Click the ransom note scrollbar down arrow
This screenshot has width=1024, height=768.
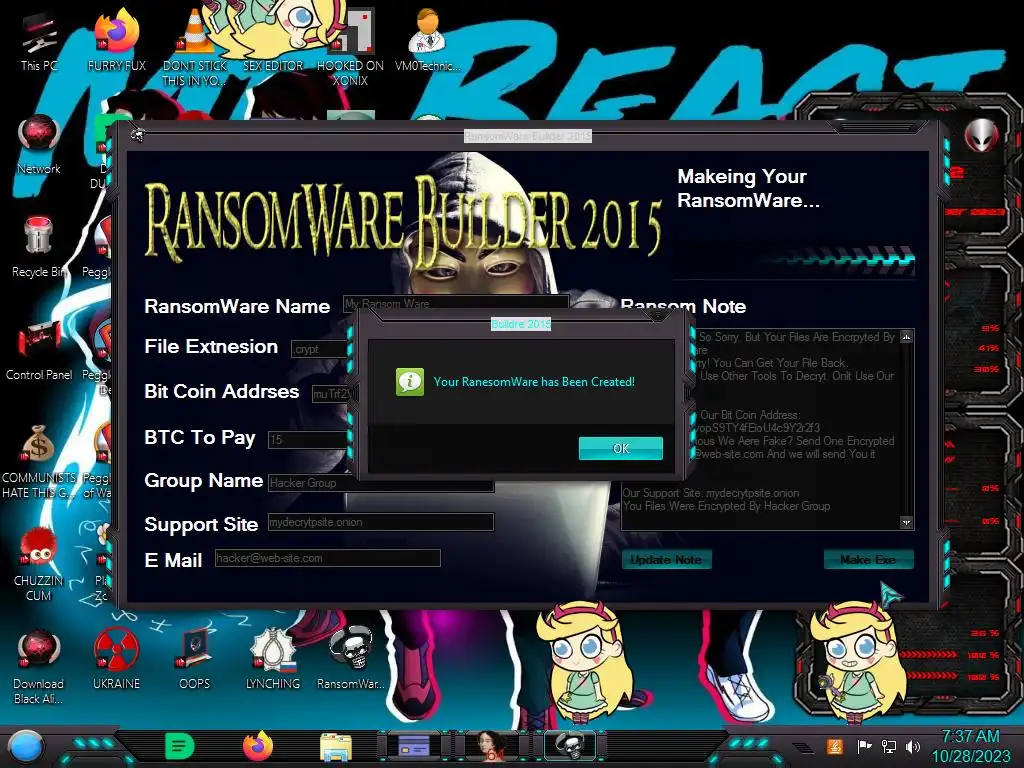click(906, 522)
